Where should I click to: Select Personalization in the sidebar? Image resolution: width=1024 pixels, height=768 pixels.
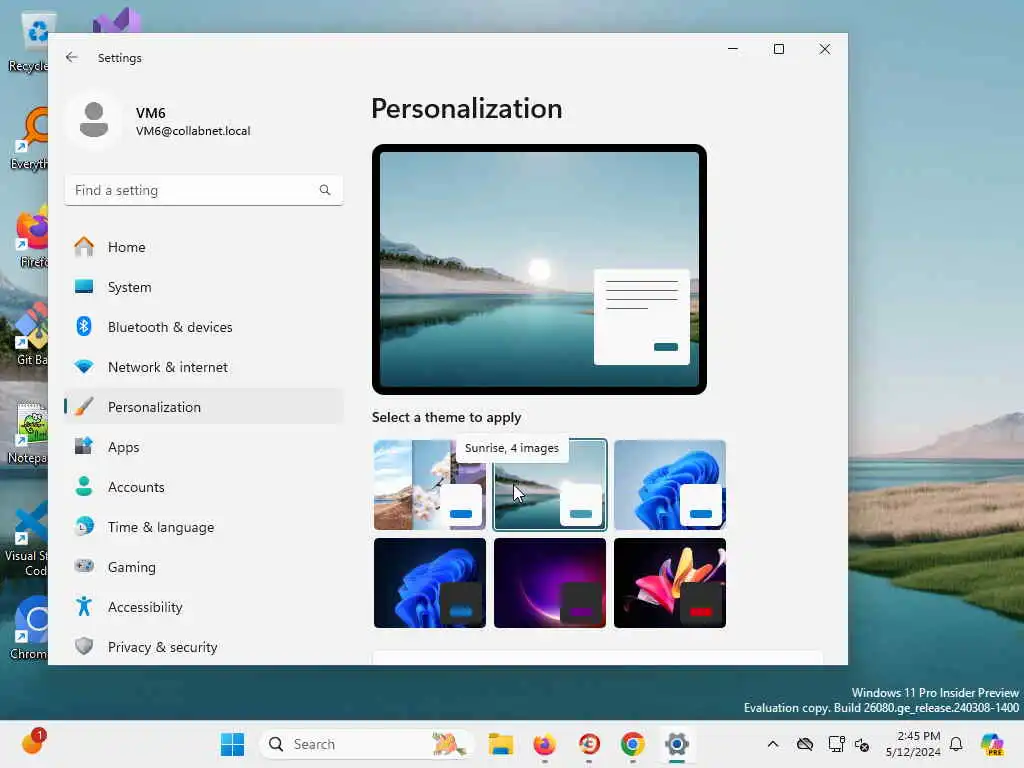coord(204,407)
